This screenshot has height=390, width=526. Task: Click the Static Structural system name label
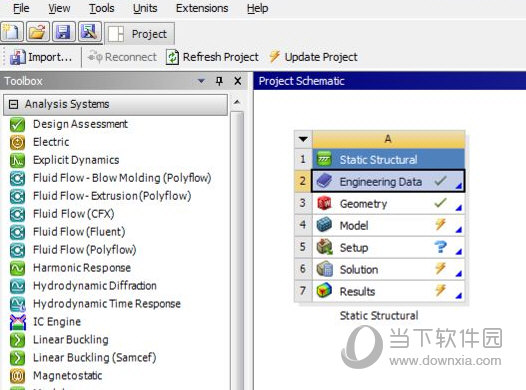click(379, 316)
